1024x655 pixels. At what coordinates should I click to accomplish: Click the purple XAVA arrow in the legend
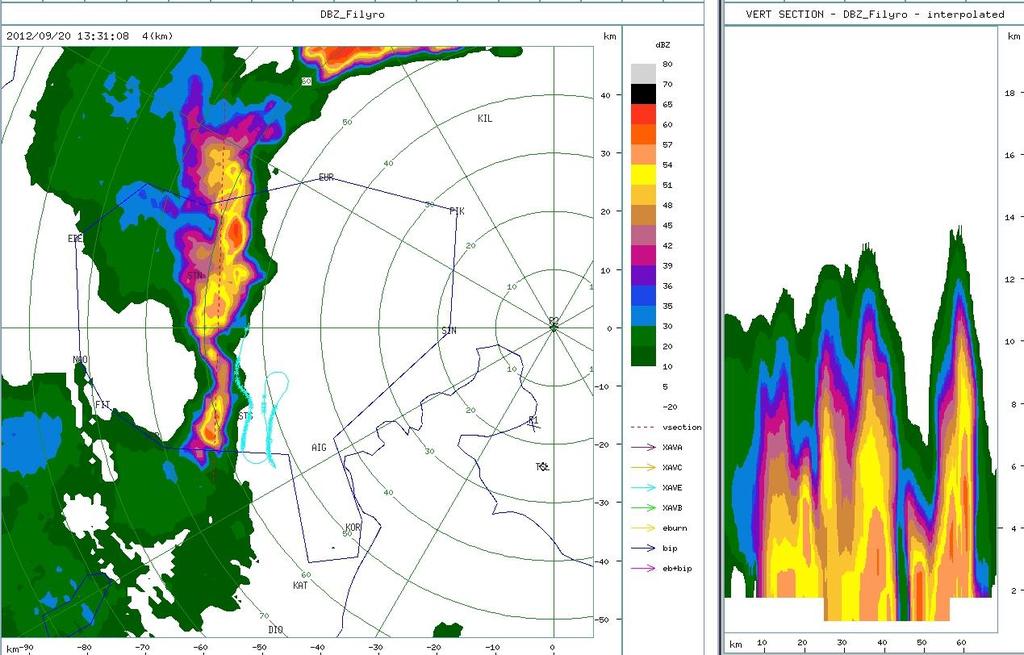[x=643, y=447]
